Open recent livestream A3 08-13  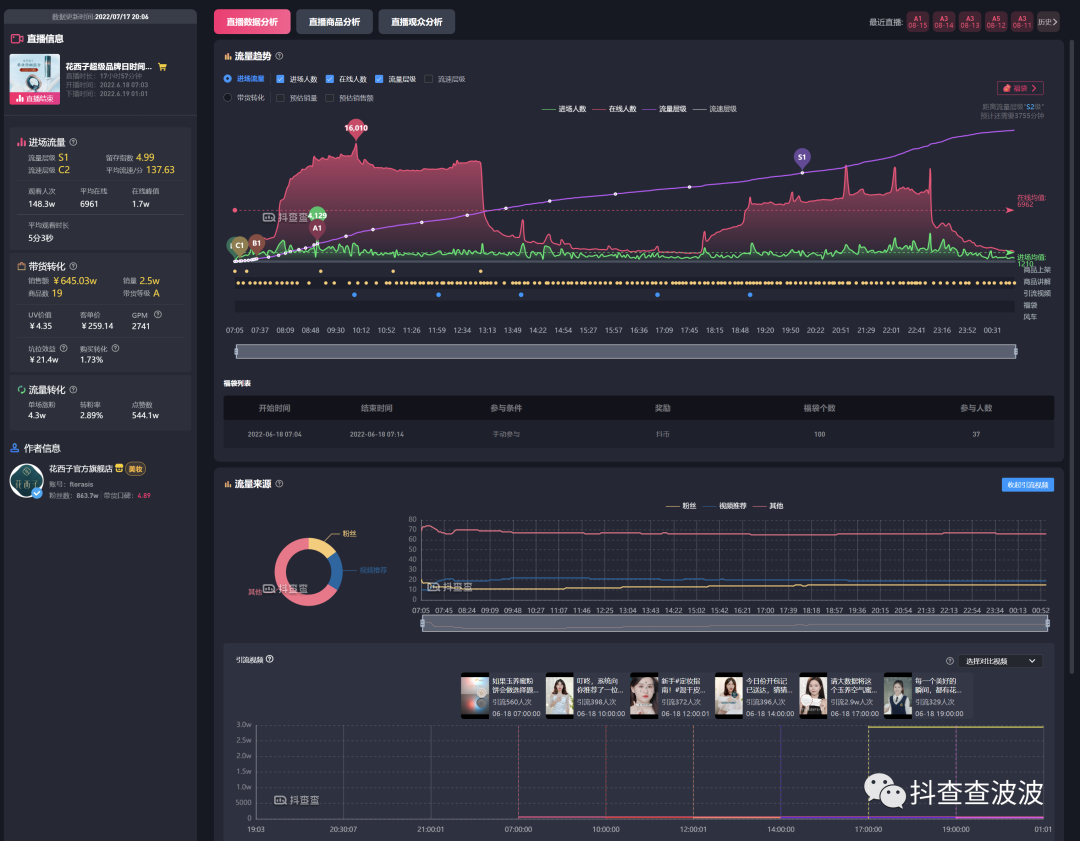[970, 22]
